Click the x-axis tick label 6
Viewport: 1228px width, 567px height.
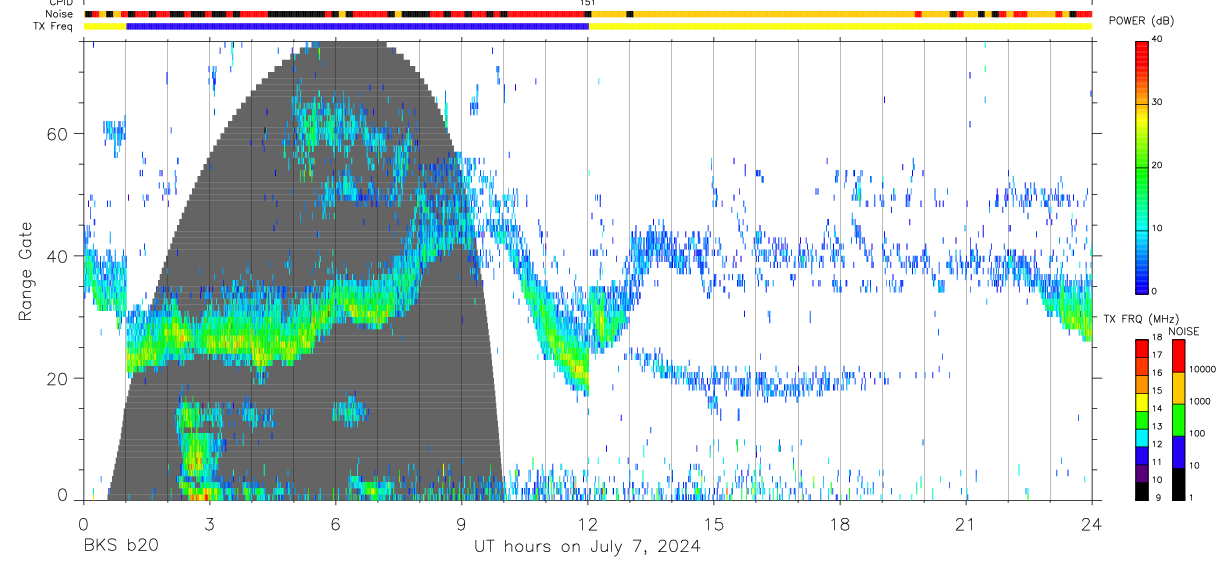[x=335, y=523]
